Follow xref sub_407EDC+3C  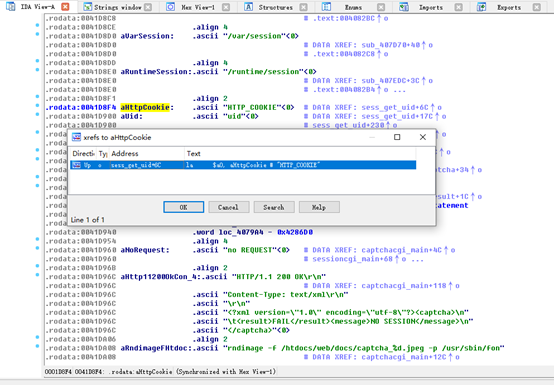[390, 81]
